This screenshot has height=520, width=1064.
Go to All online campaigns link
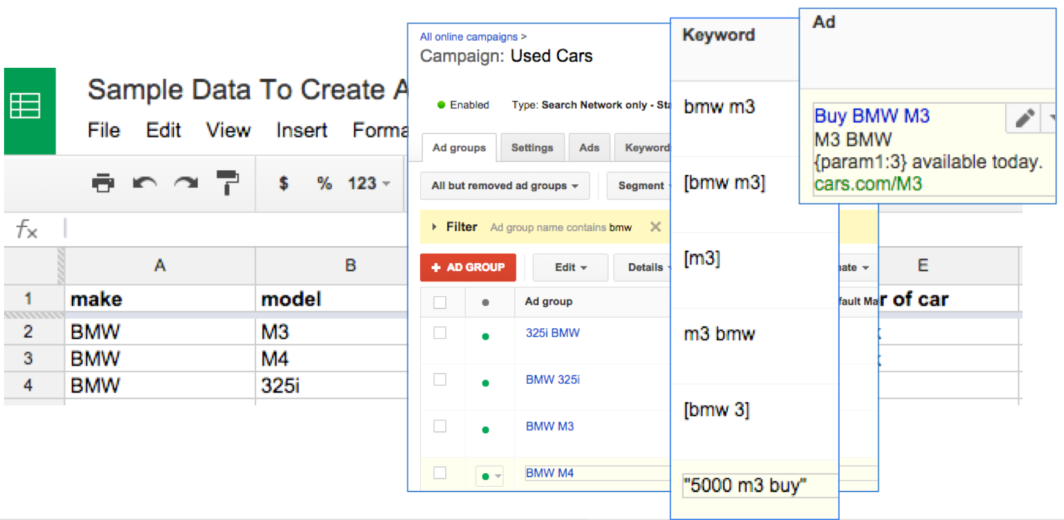pyautogui.click(x=468, y=37)
